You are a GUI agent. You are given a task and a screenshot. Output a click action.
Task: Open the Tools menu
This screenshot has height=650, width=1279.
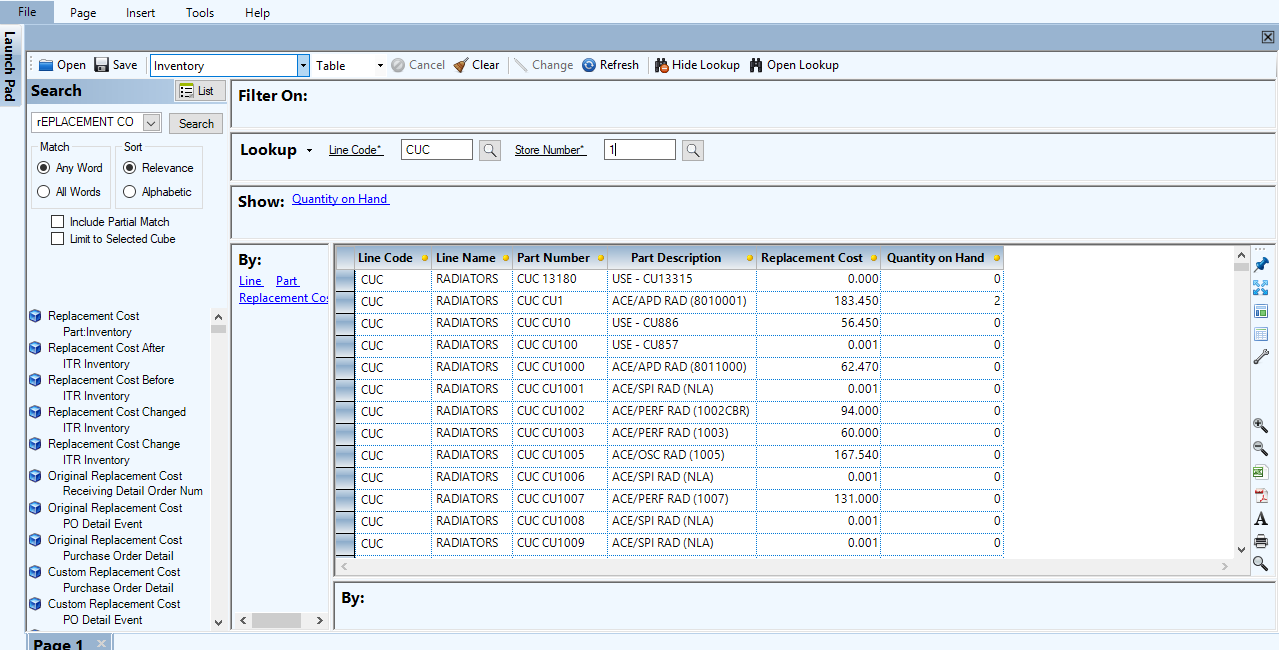pyautogui.click(x=200, y=13)
